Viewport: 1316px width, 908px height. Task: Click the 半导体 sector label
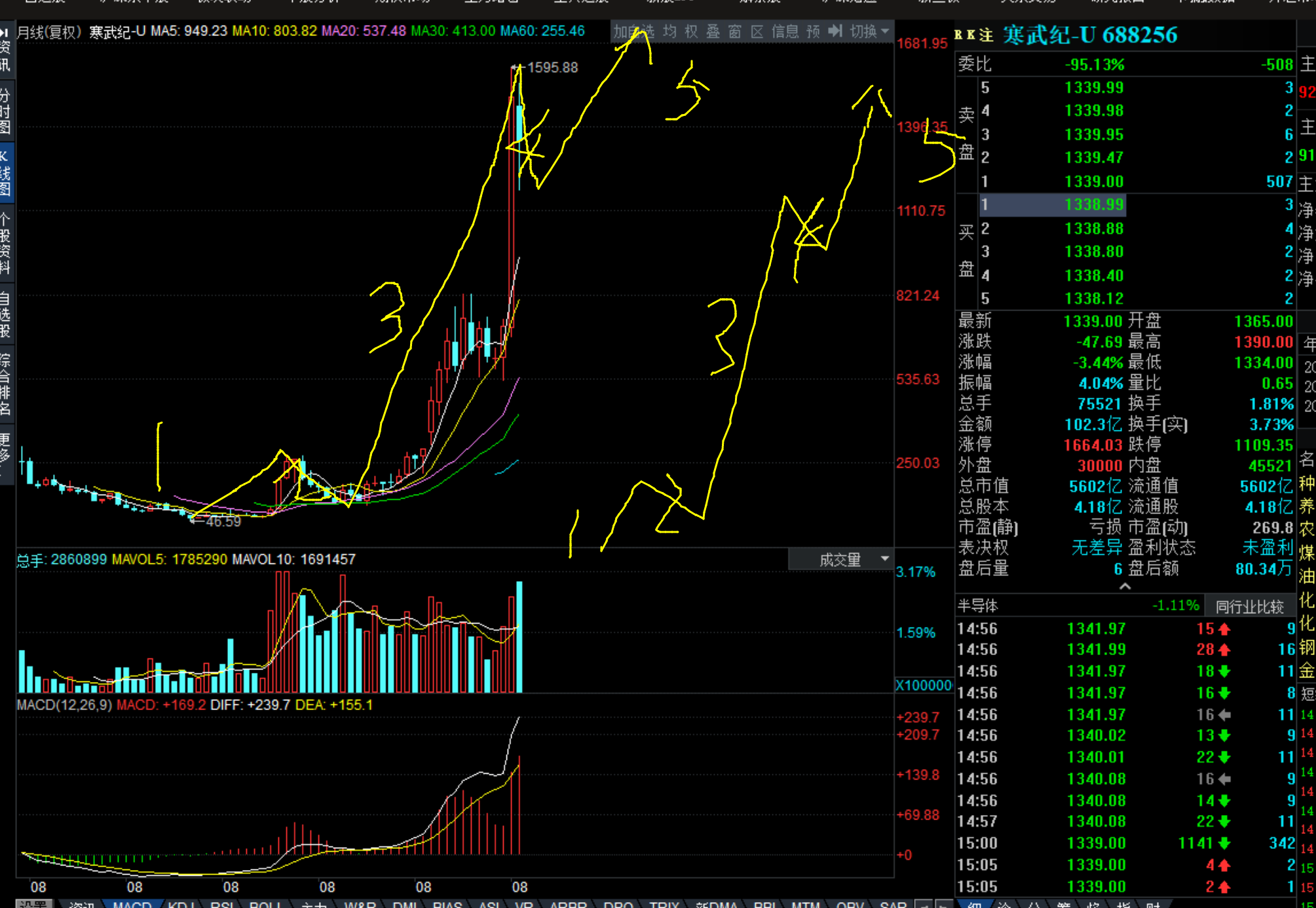[x=977, y=606]
